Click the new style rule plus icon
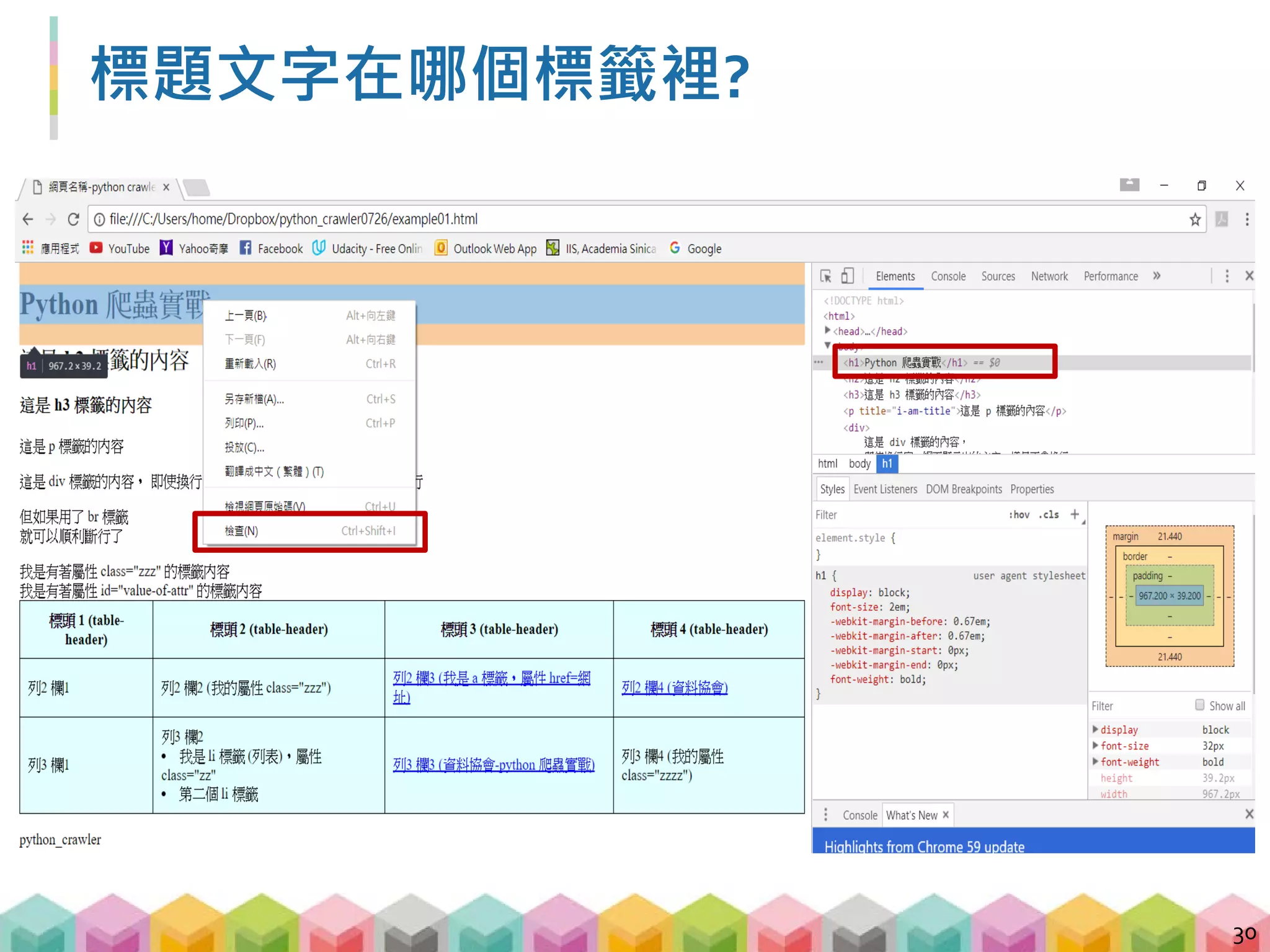Screen dimensions: 1270x952 pyautogui.click(x=1075, y=514)
